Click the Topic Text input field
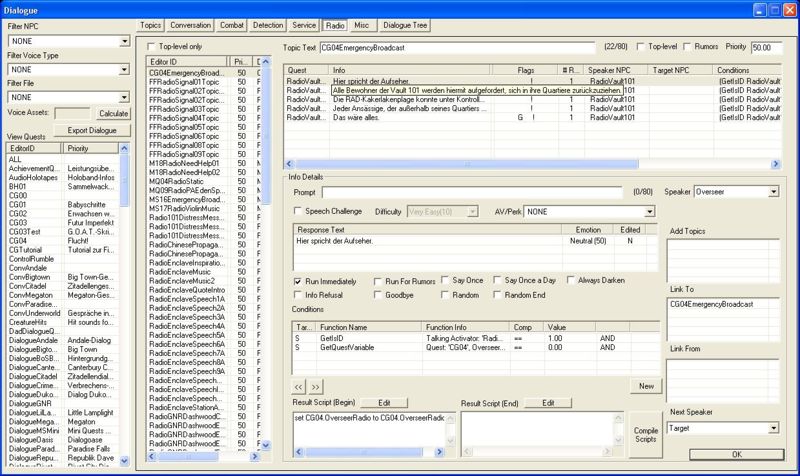The height and width of the screenshot is (476, 800). [457, 47]
